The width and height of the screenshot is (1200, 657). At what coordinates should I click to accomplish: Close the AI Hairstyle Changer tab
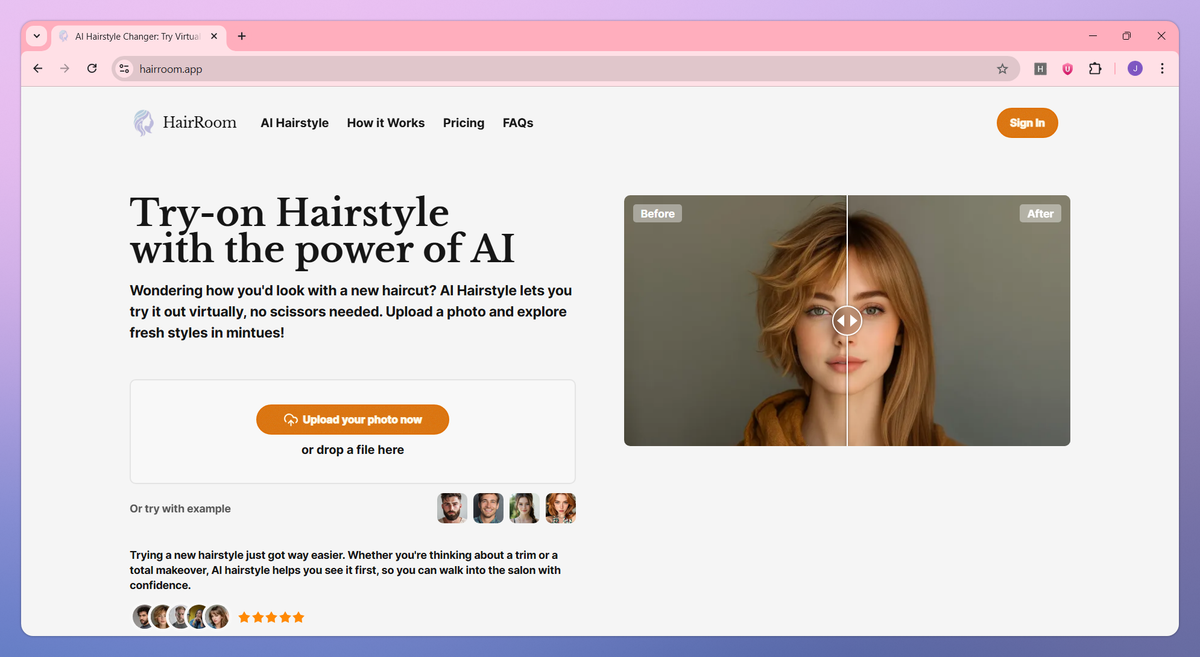click(216, 36)
